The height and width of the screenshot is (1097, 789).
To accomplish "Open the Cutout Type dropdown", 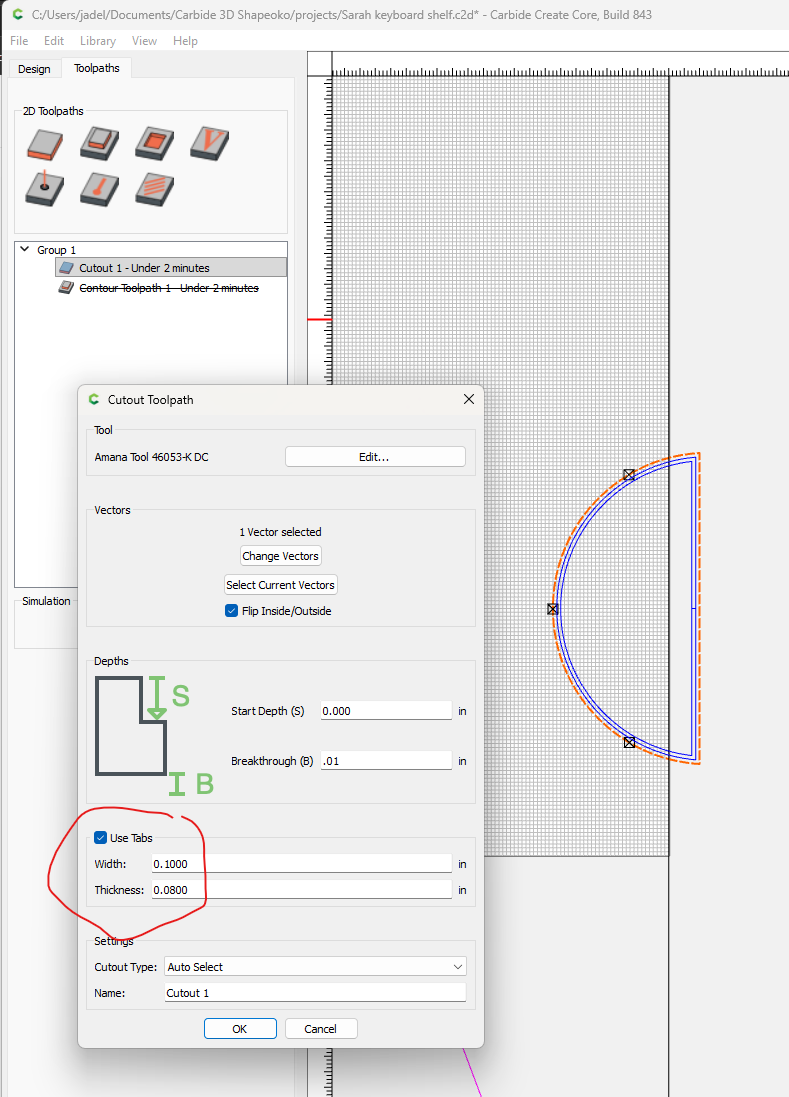I will [315, 967].
